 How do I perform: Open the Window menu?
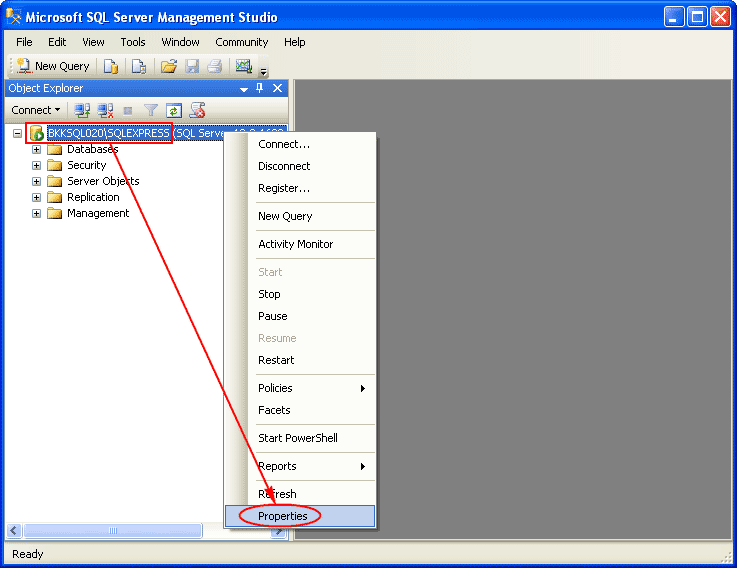click(180, 42)
